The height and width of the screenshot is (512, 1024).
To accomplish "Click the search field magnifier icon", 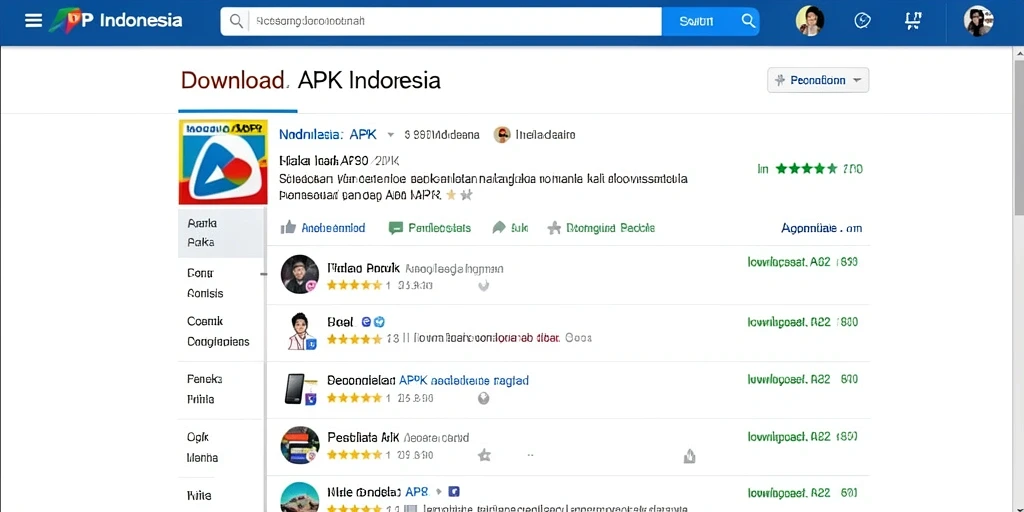I will point(236,22).
